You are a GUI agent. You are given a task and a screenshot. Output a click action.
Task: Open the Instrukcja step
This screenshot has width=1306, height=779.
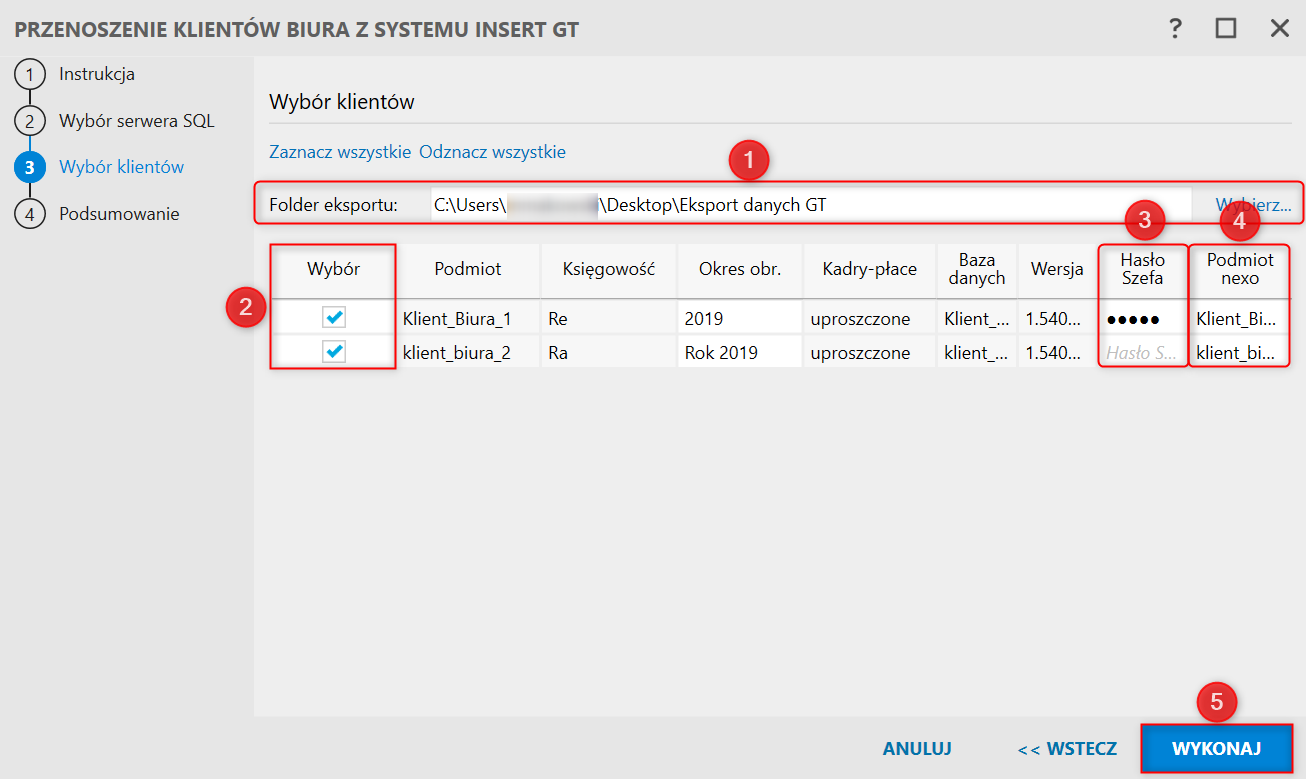[97, 74]
